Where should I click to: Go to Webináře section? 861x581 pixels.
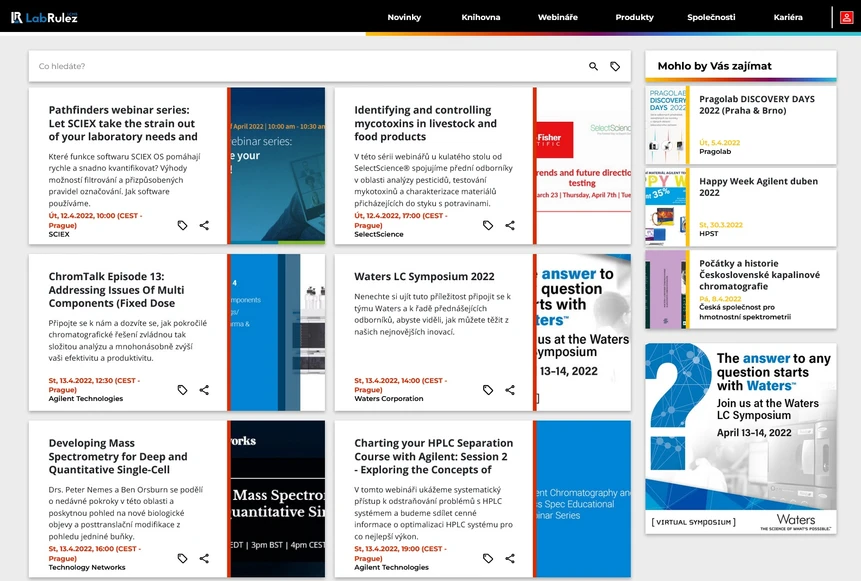[x=557, y=17]
